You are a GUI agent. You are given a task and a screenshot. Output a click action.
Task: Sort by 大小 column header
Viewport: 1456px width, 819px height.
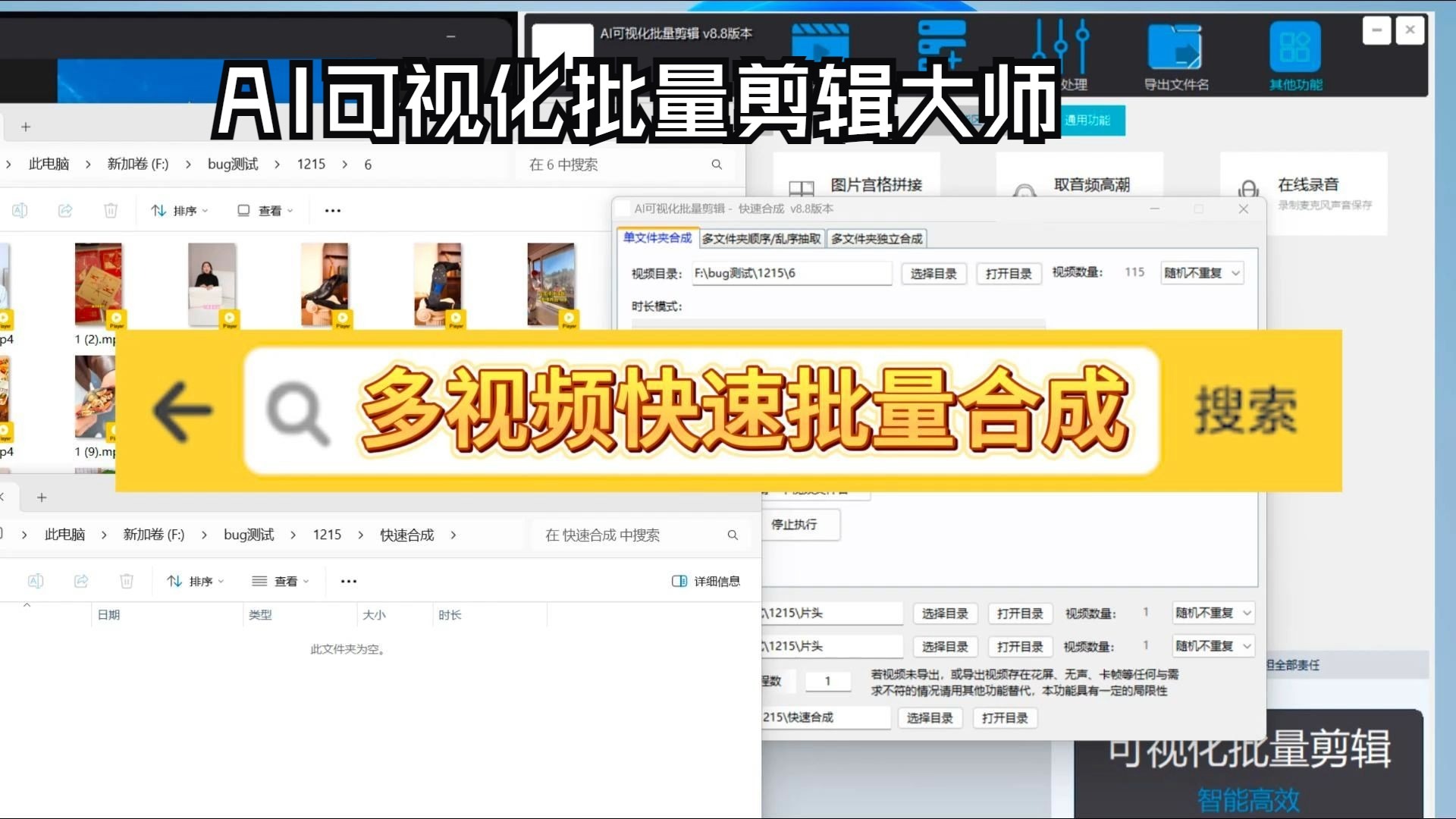(x=394, y=615)
